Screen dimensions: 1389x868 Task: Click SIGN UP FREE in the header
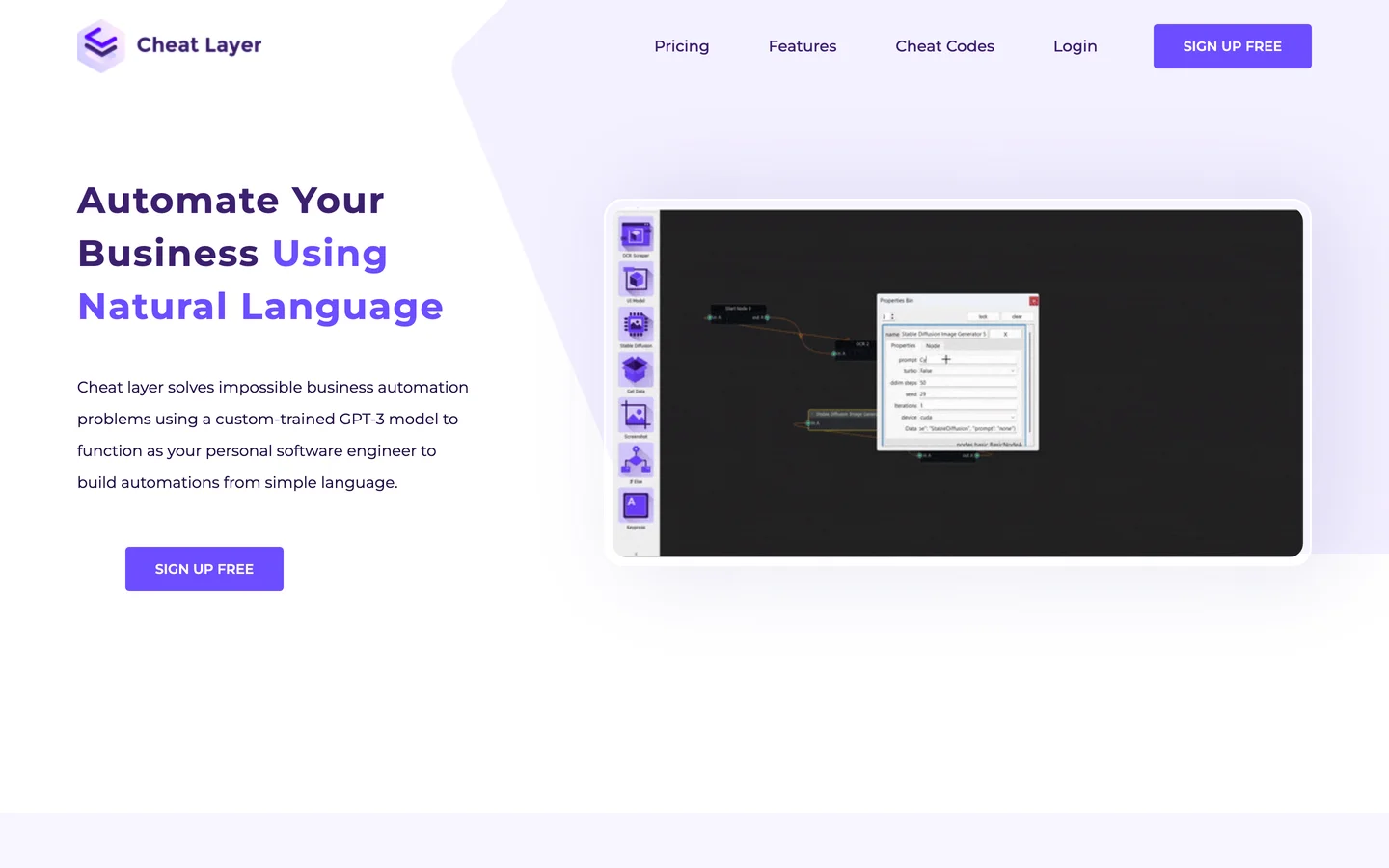[1233, 46]
